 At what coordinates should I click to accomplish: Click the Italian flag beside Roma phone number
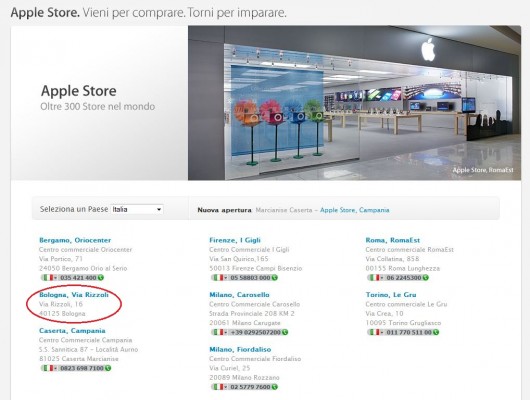[375, 278]
